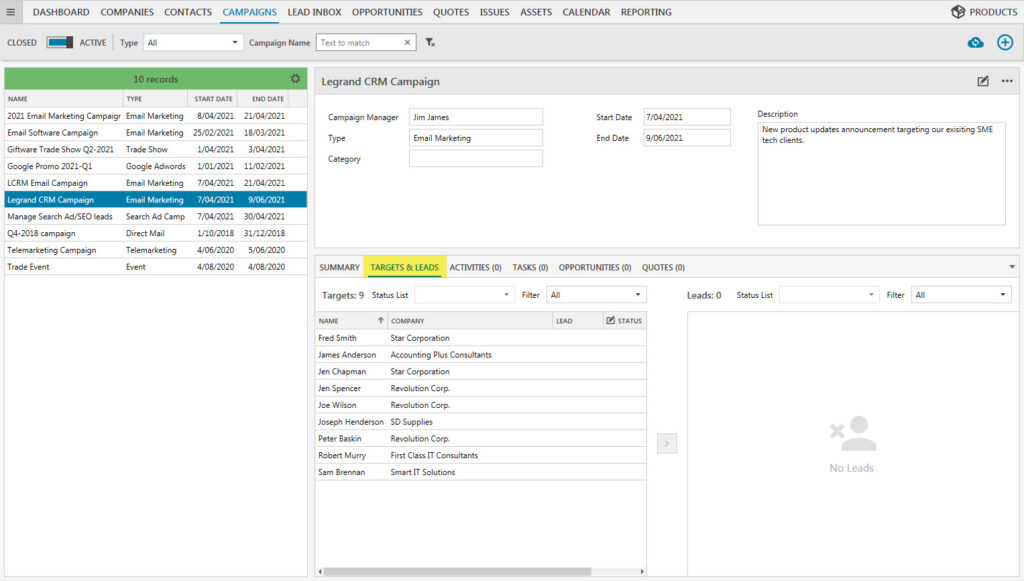Screen dimensions: 1024x581
Task: Select the Trade Event campaign row
Action: point(62,267)
